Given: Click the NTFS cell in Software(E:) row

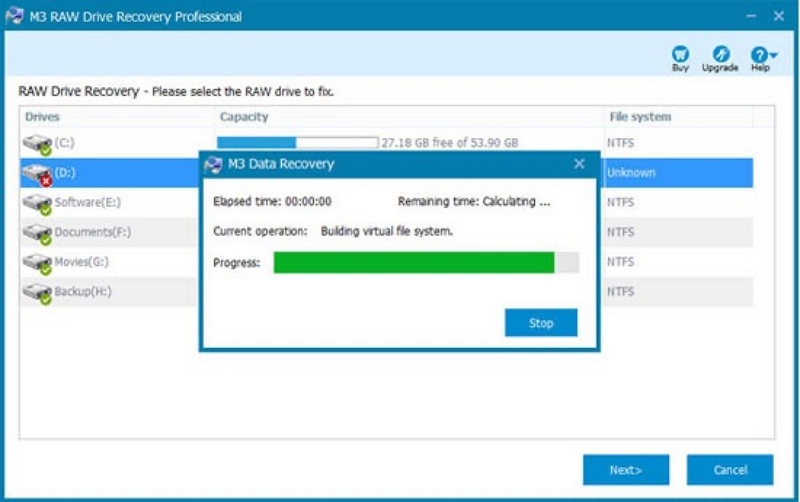Looking at the screenshot, I should tap(620, 203).
